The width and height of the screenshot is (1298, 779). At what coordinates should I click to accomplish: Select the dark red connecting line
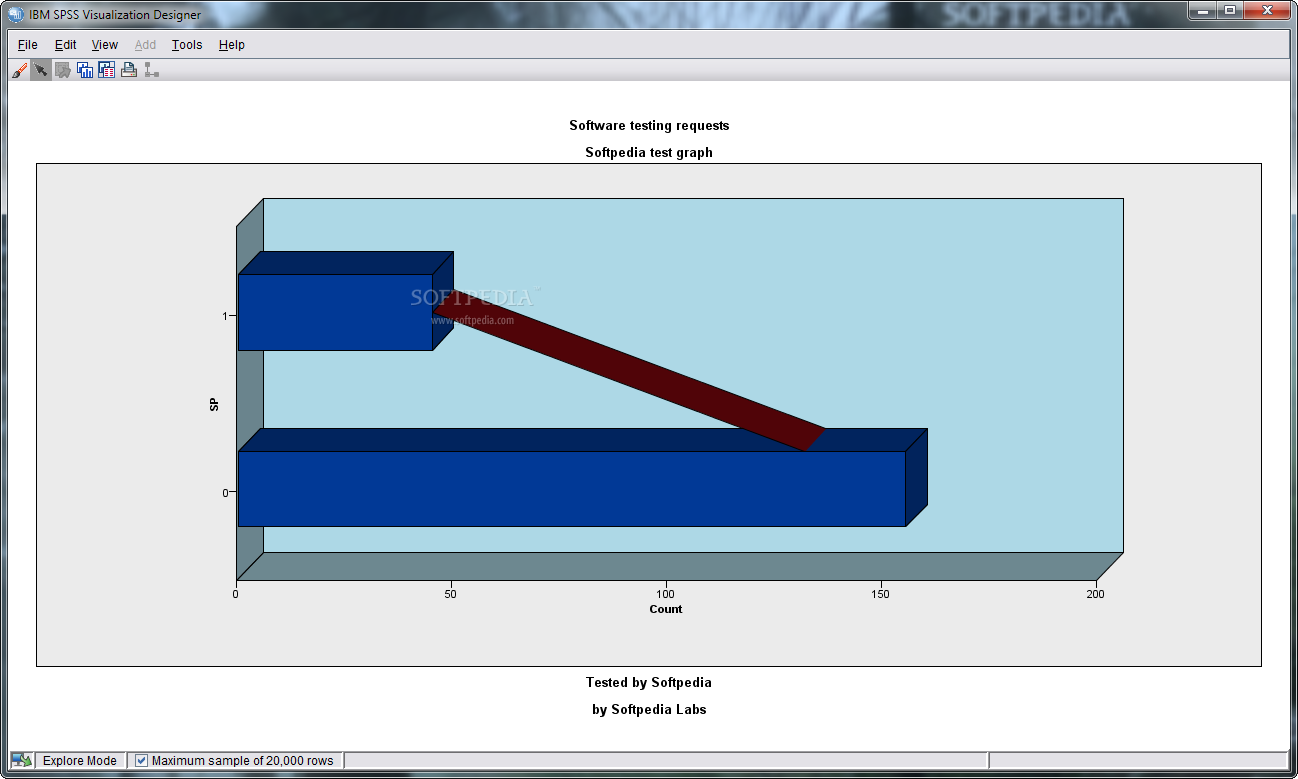[x=630, y=371]
